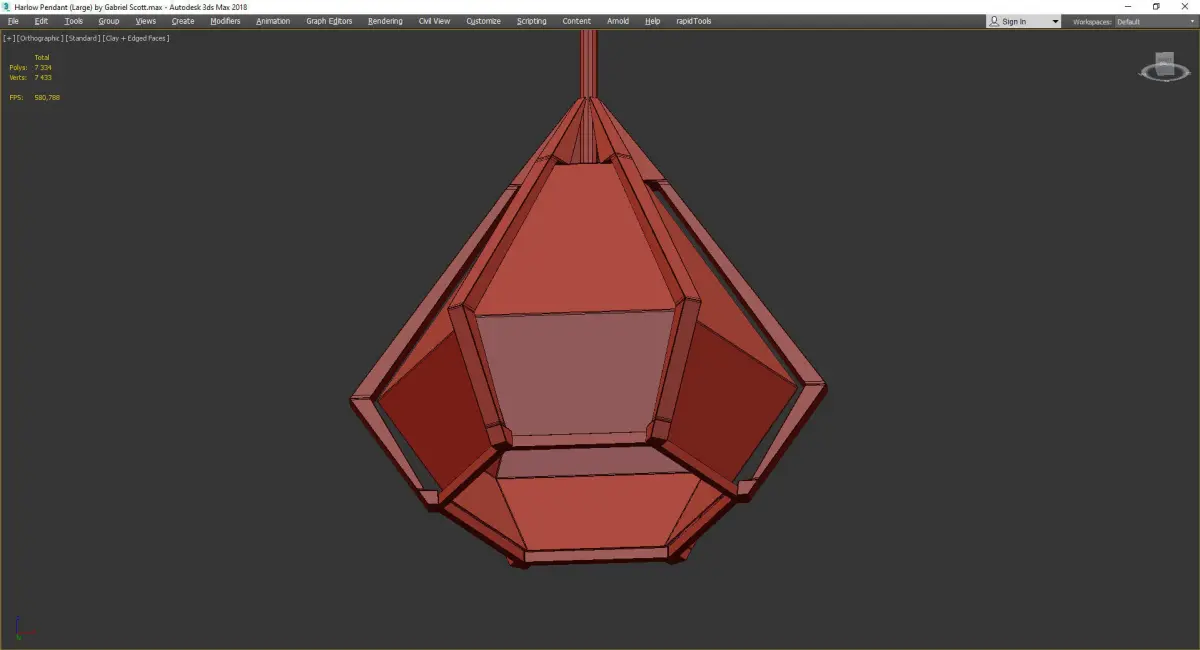Open the rapidTools menu
The image size is (1200, 650).
(x=693, y=21)
